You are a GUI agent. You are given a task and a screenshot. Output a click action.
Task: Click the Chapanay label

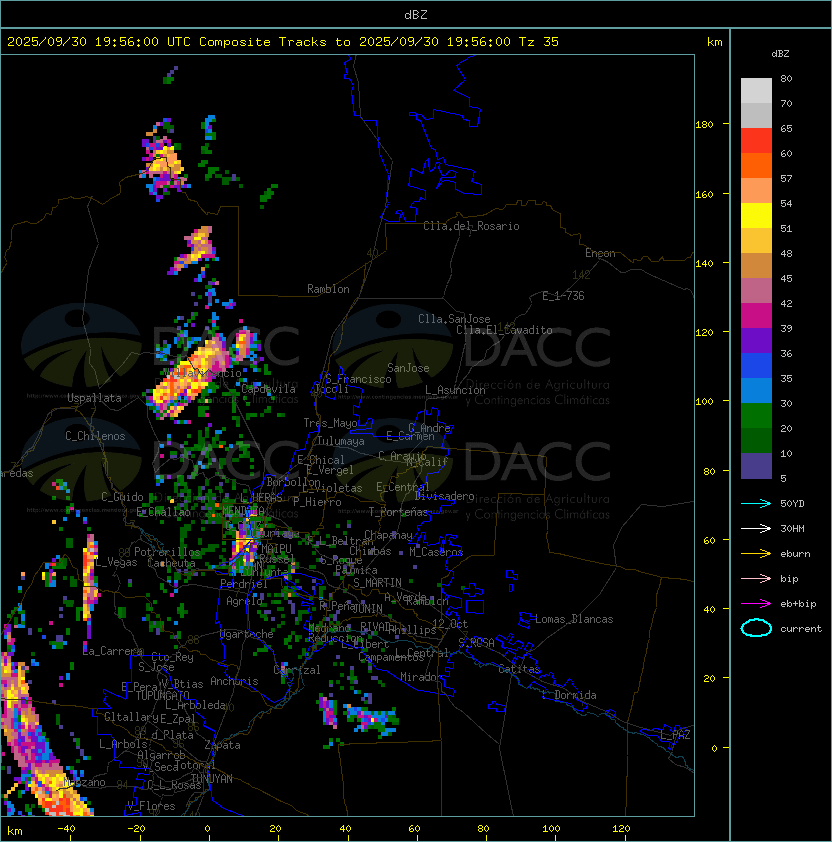(x=388, y=535)
